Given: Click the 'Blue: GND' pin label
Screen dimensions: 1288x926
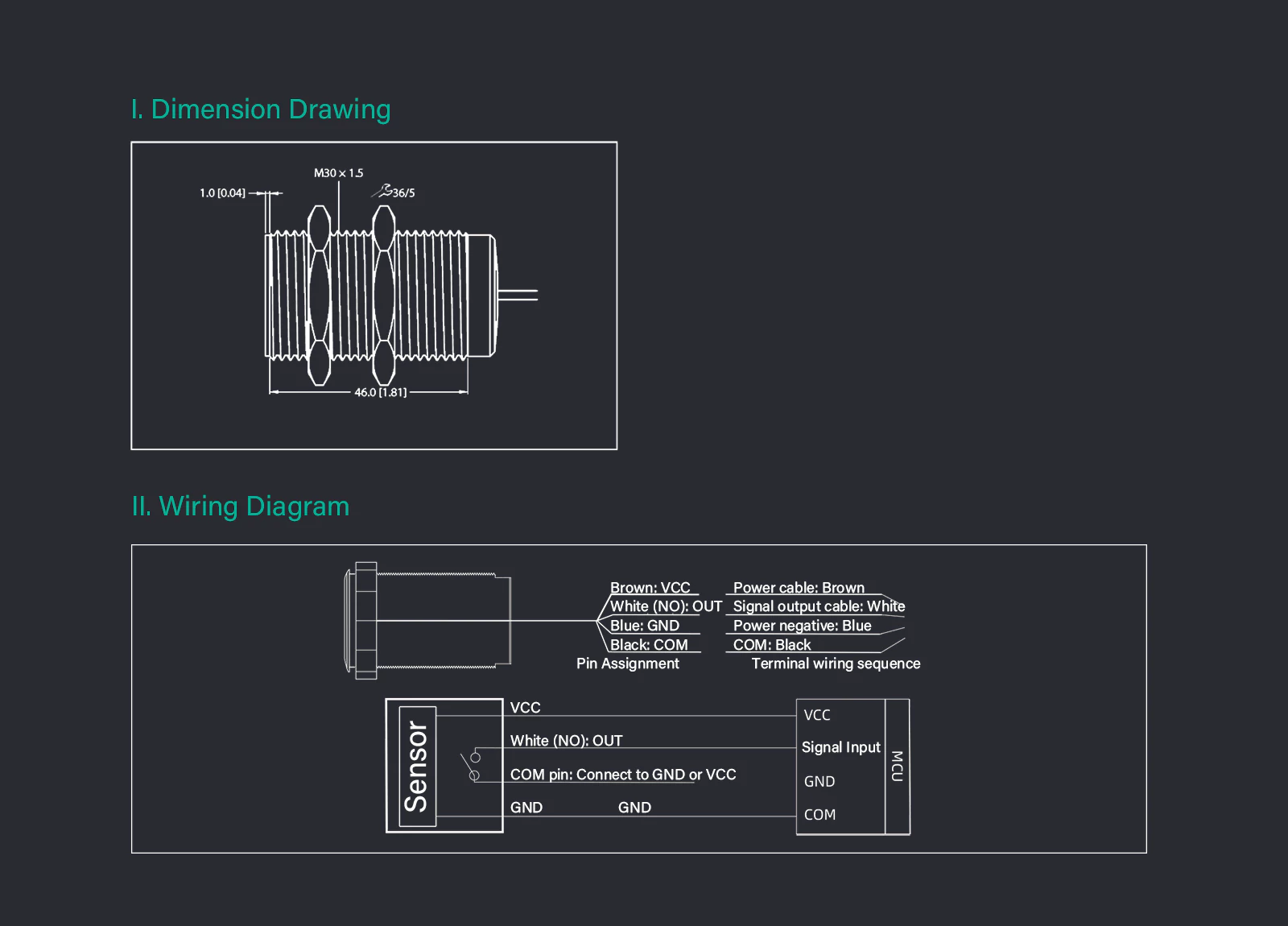Looking at the screenshot, I should (645, 626).
